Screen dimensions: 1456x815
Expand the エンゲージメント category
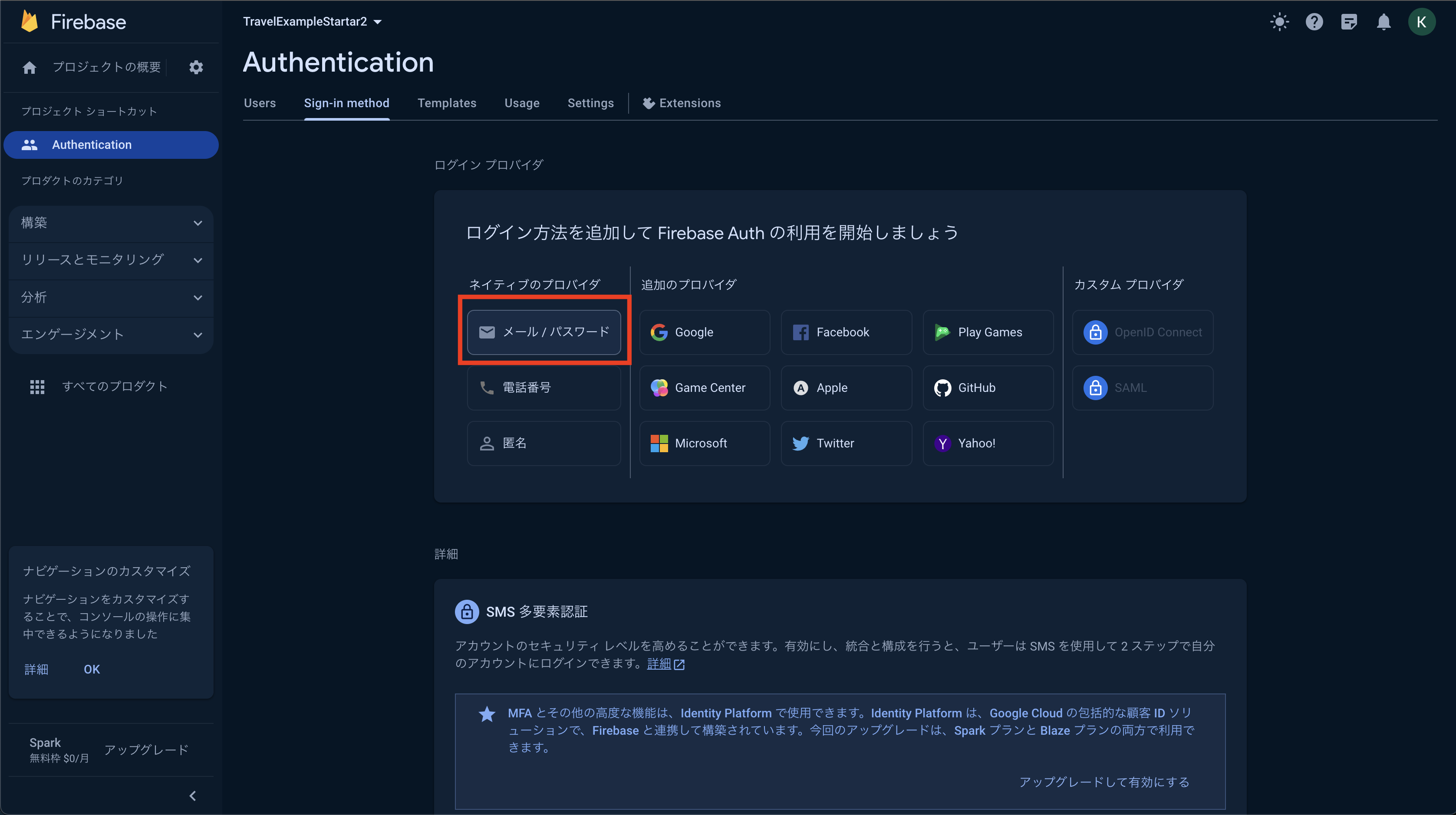(x=111, y=335)
